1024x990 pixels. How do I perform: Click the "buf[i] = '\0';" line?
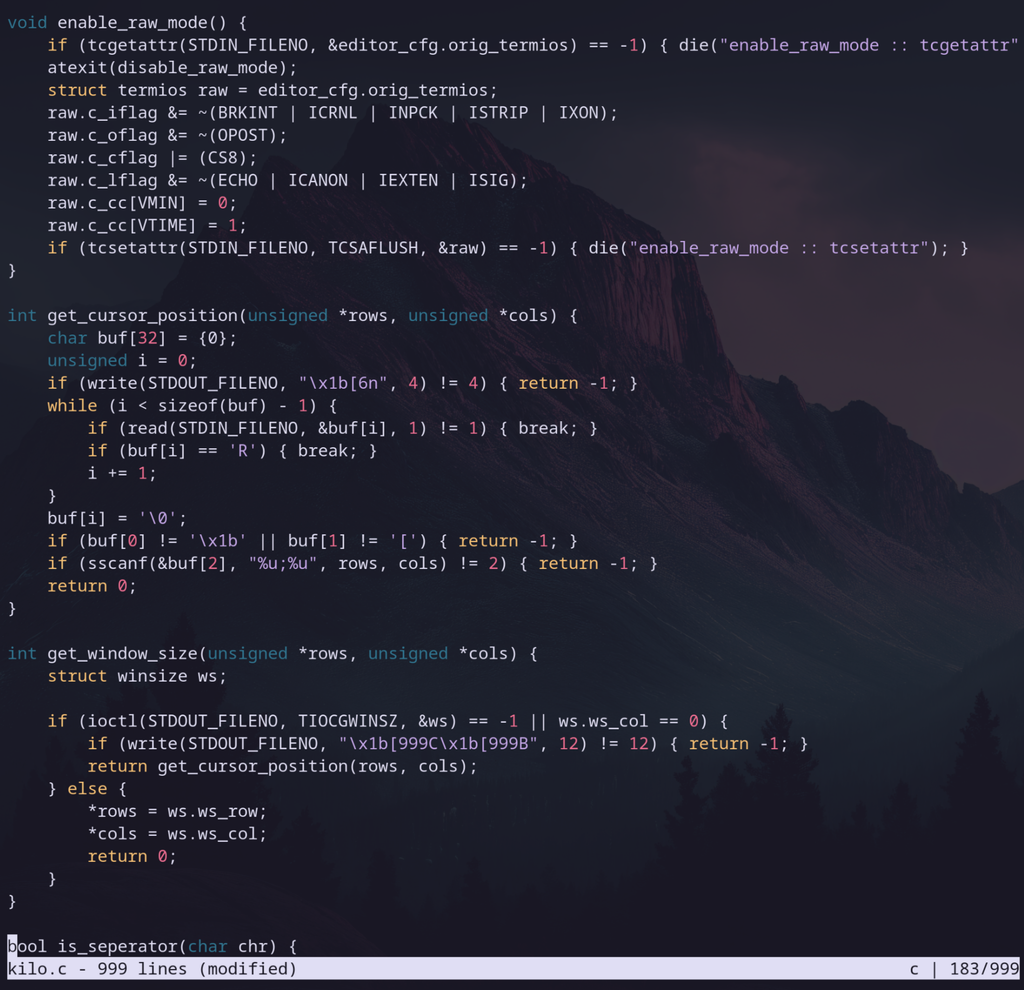click(x=117, y=519)
